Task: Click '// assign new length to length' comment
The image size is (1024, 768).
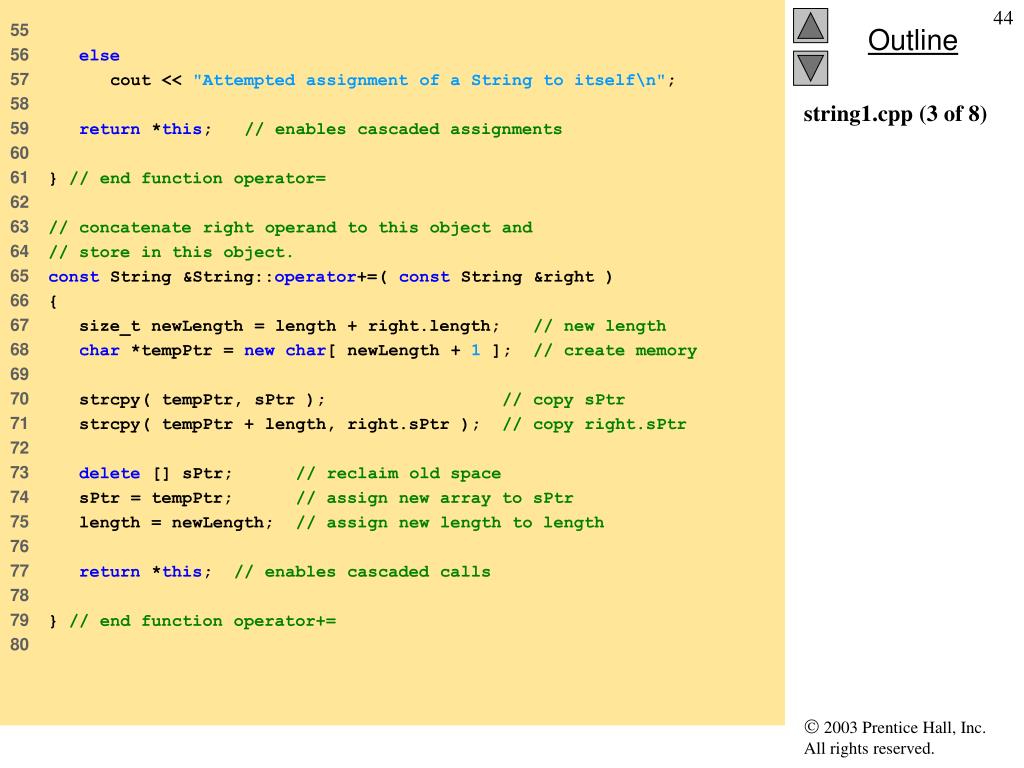Action: pyautogui.click(x=450, y=522)
